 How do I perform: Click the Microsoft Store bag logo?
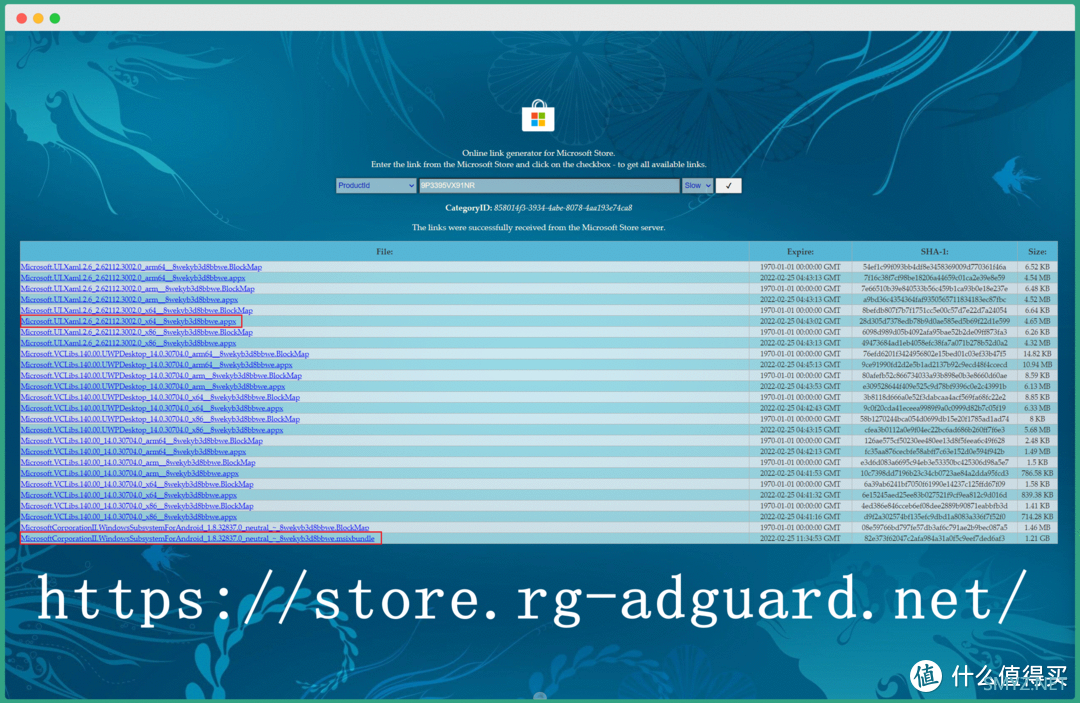click(538, 116)
